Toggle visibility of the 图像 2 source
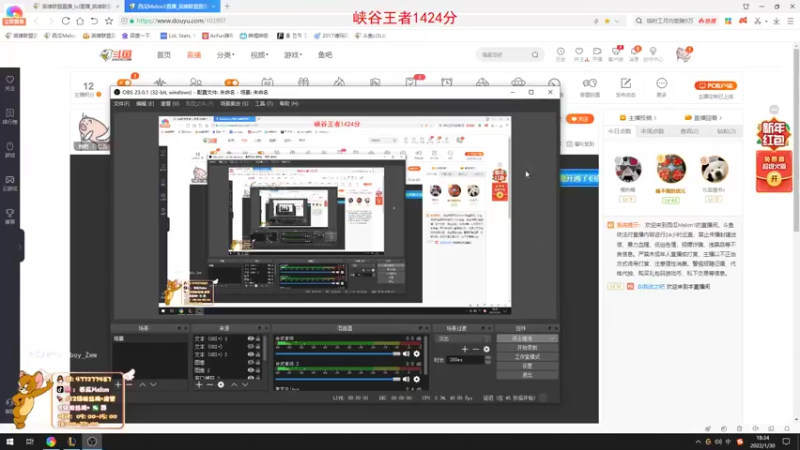Screen dimensions: 800x450 251,370
